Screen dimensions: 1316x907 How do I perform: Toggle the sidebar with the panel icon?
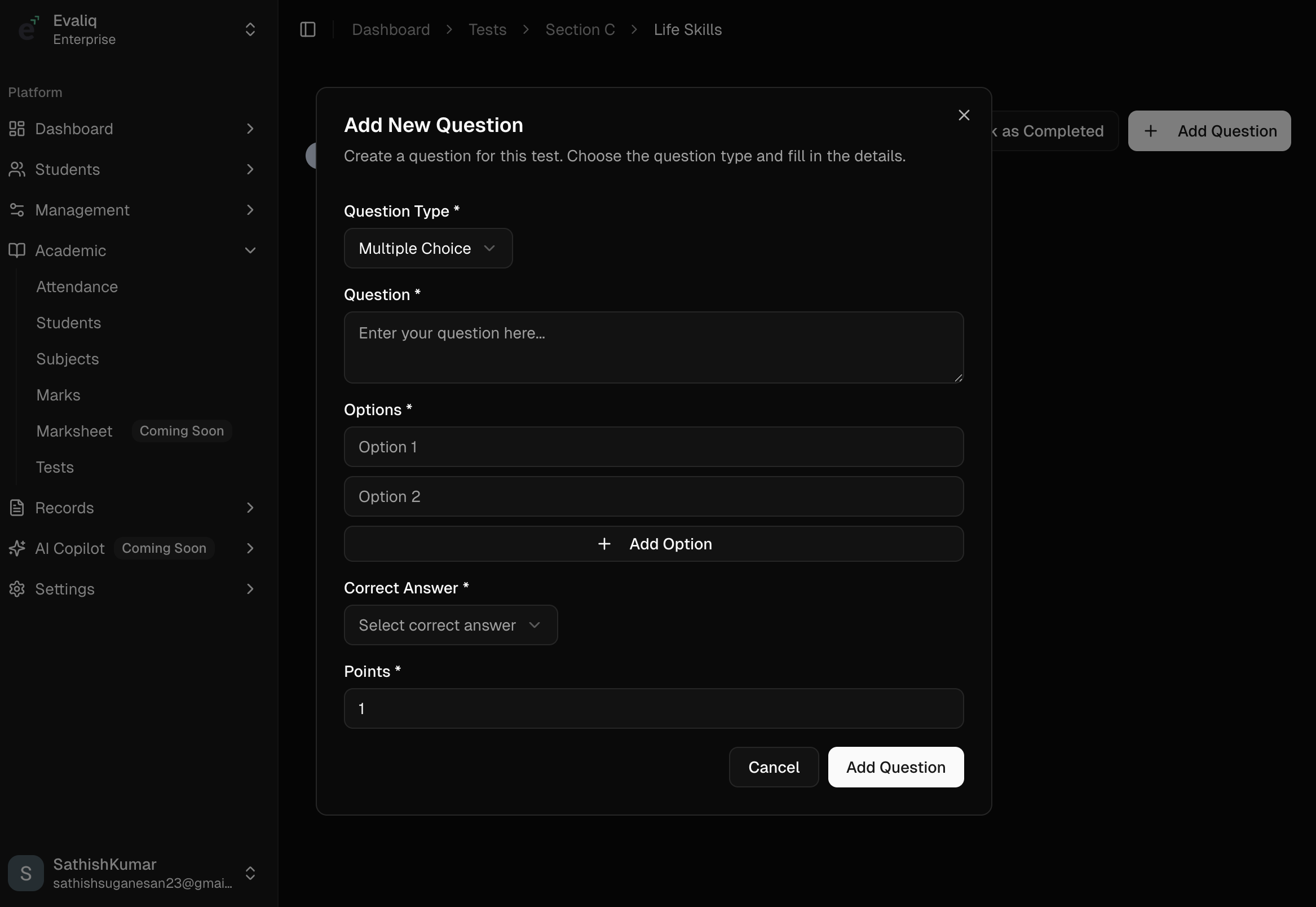[x=307, y=29]
